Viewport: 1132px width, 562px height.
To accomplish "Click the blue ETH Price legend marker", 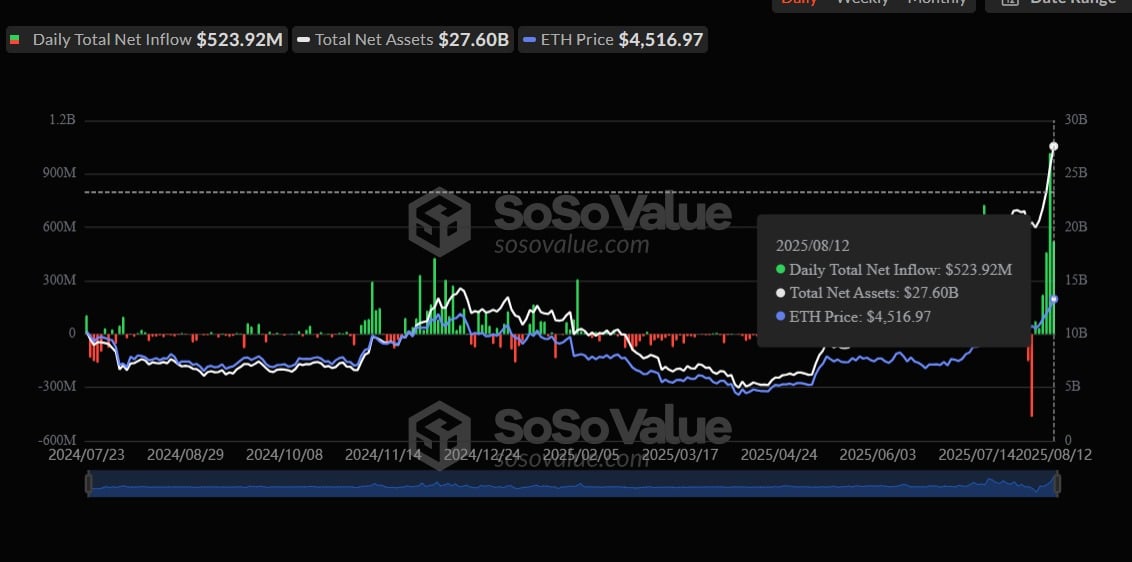I will pyautogui.click(x=528, y=40).
